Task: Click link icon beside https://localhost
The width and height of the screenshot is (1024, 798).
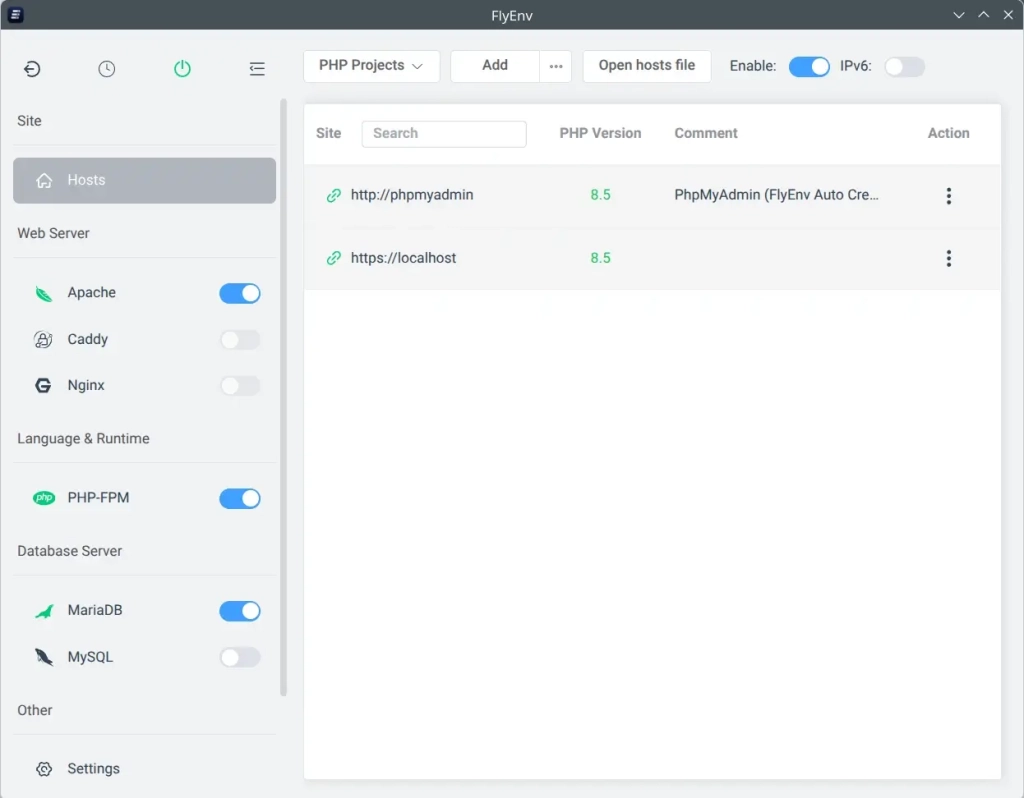Action: 334,259
